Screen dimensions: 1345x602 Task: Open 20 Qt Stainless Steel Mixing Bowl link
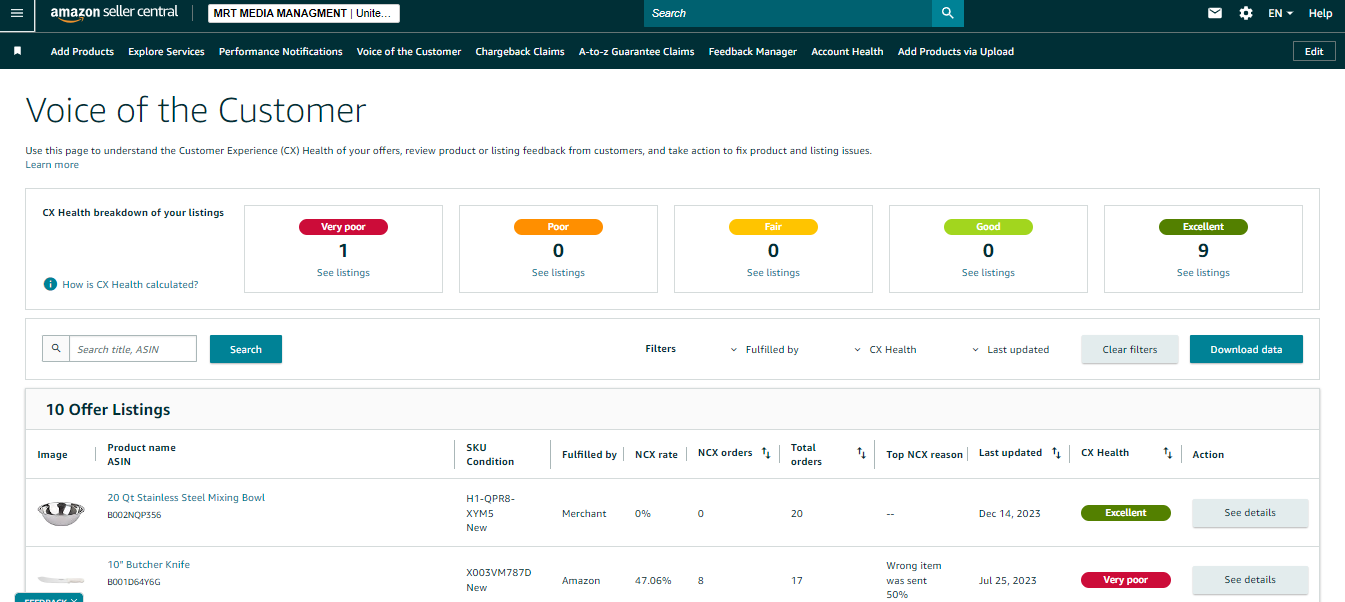click(x=186, y=497)
